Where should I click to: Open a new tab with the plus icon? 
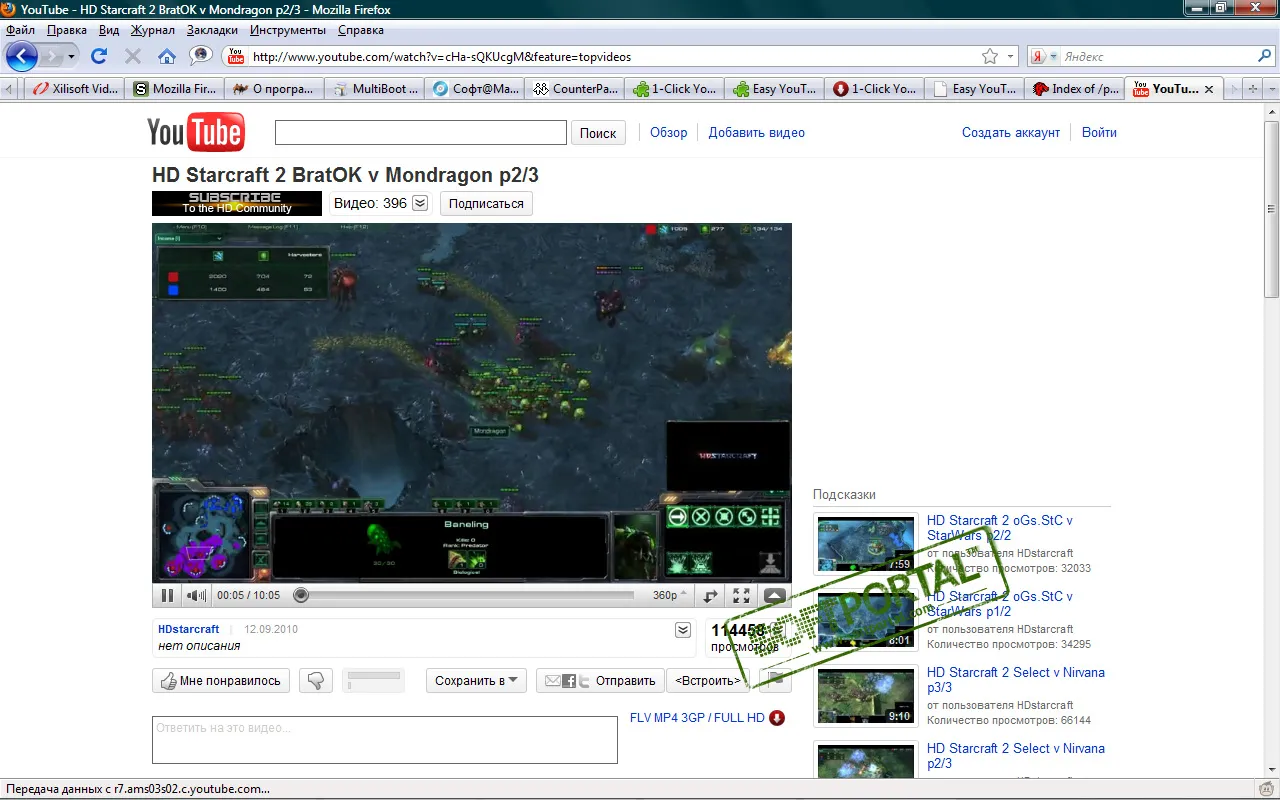point(1252,89)
